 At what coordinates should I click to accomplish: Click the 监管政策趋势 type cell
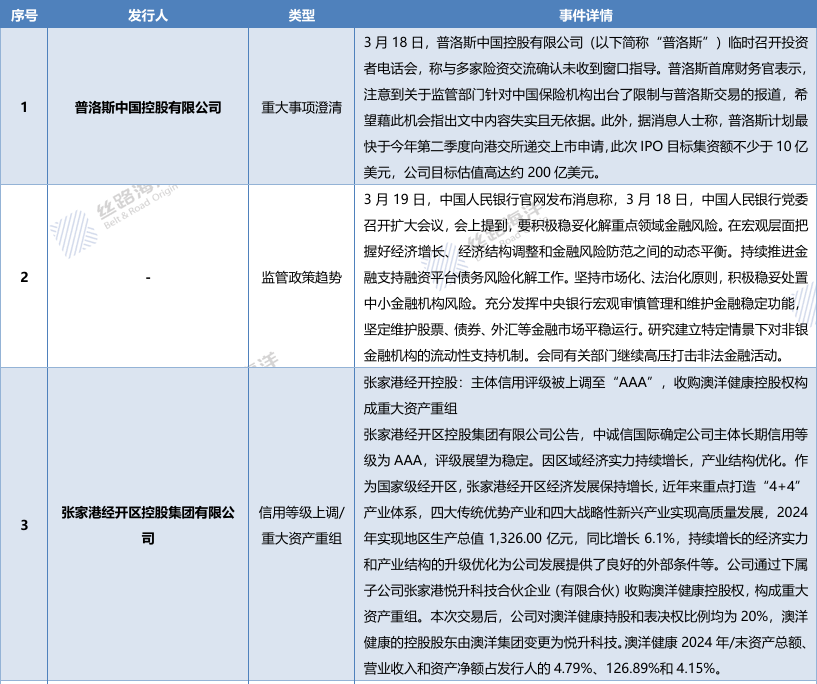[301, 276]
